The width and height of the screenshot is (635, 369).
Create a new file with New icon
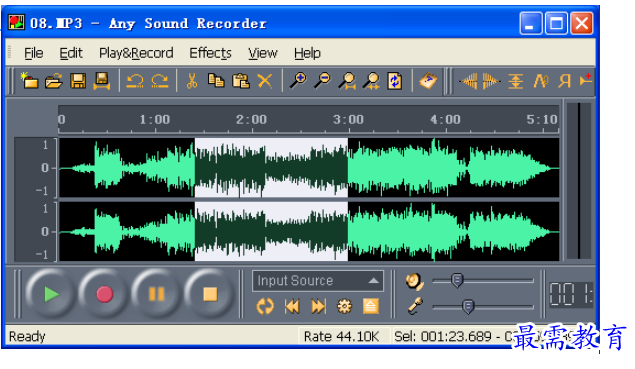[30, 81]
